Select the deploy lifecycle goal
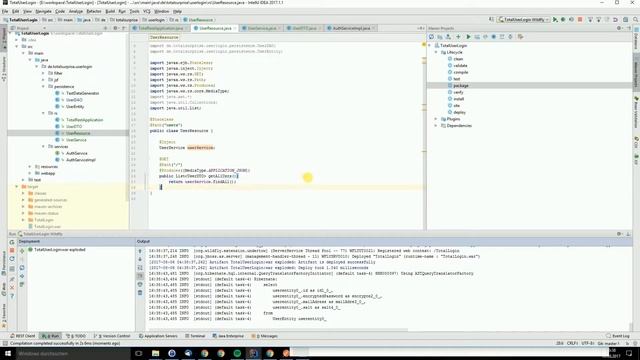Image resolution: width=640 pixels, height=360 pixels. pos(459,112)
